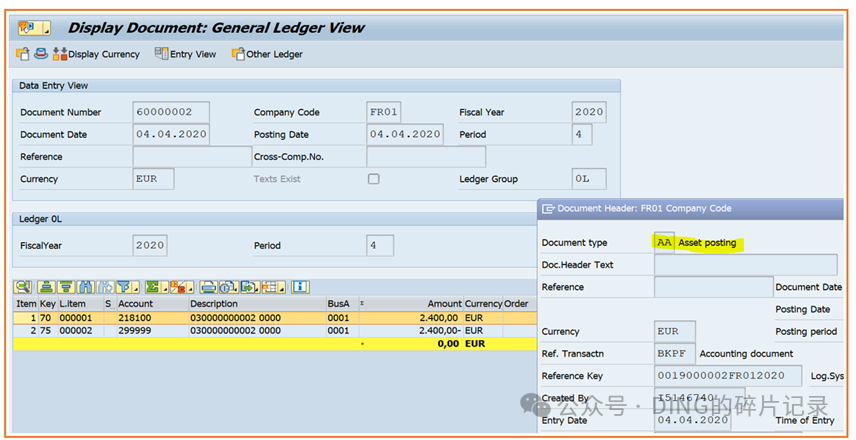The width and height of the screenshot is (856, 440).
Task: Click the blue information icon
Action: tap(300, 287)
